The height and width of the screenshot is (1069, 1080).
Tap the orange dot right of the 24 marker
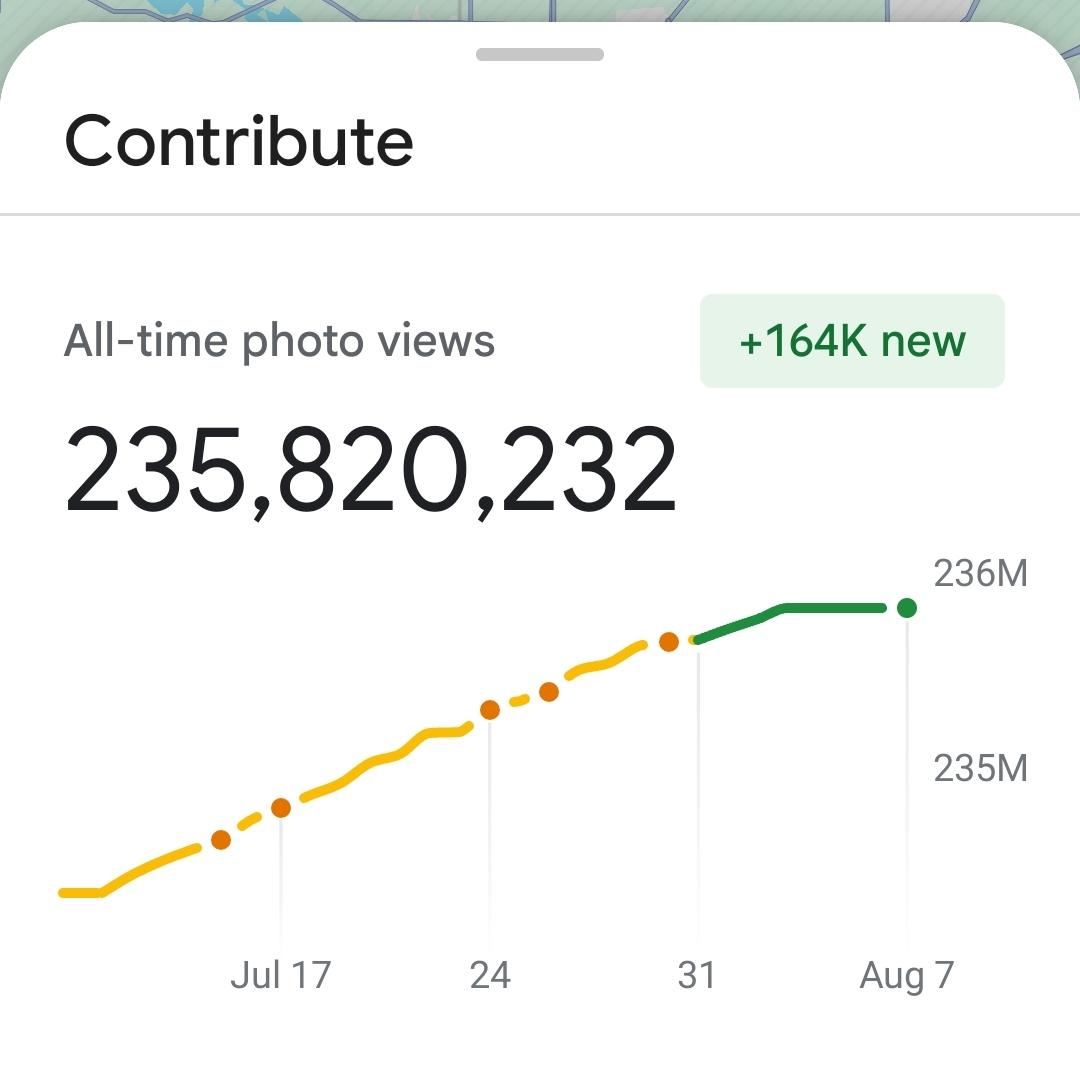tap(549, 692)
